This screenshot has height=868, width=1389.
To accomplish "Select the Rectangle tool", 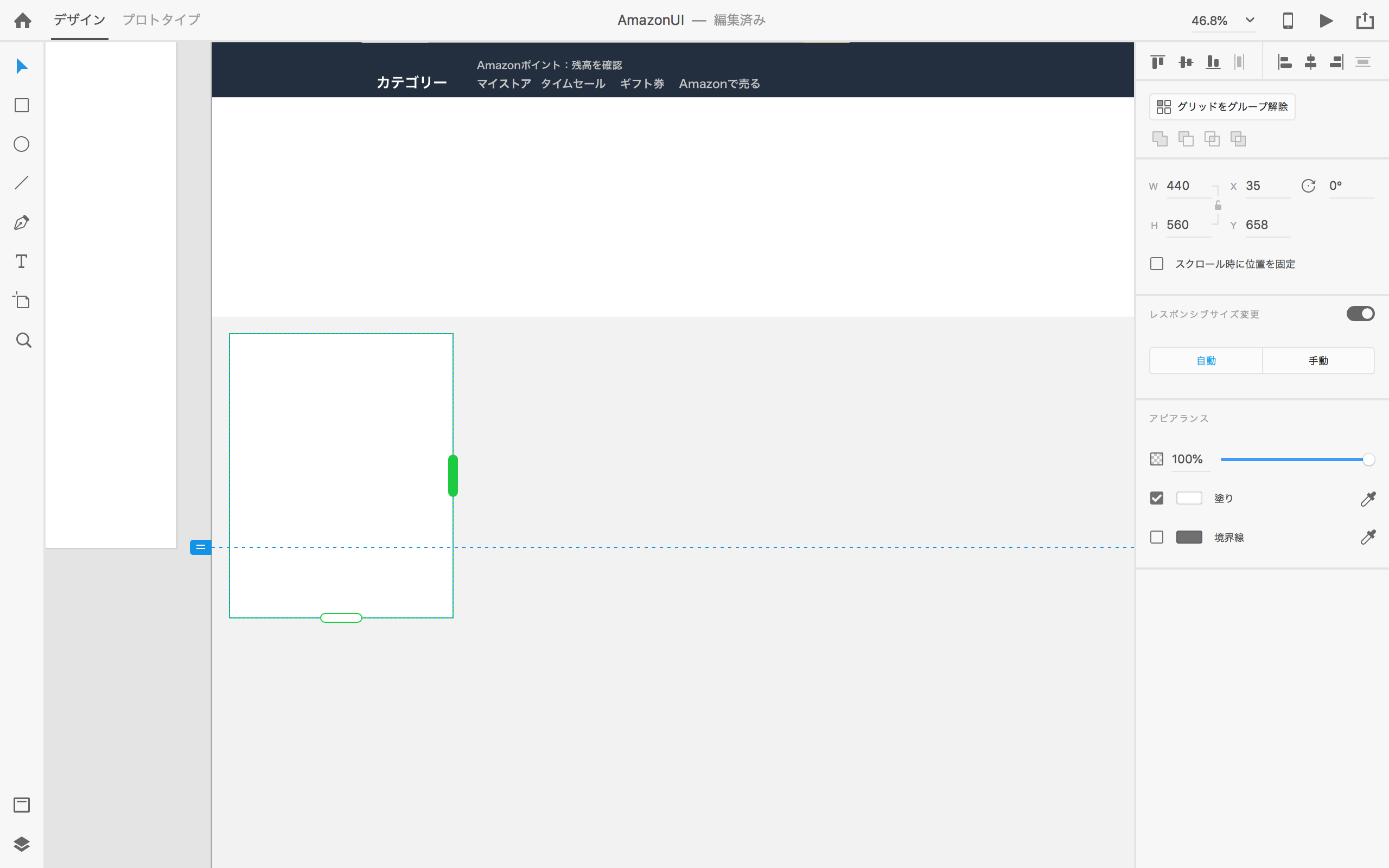I will (22, 106).
